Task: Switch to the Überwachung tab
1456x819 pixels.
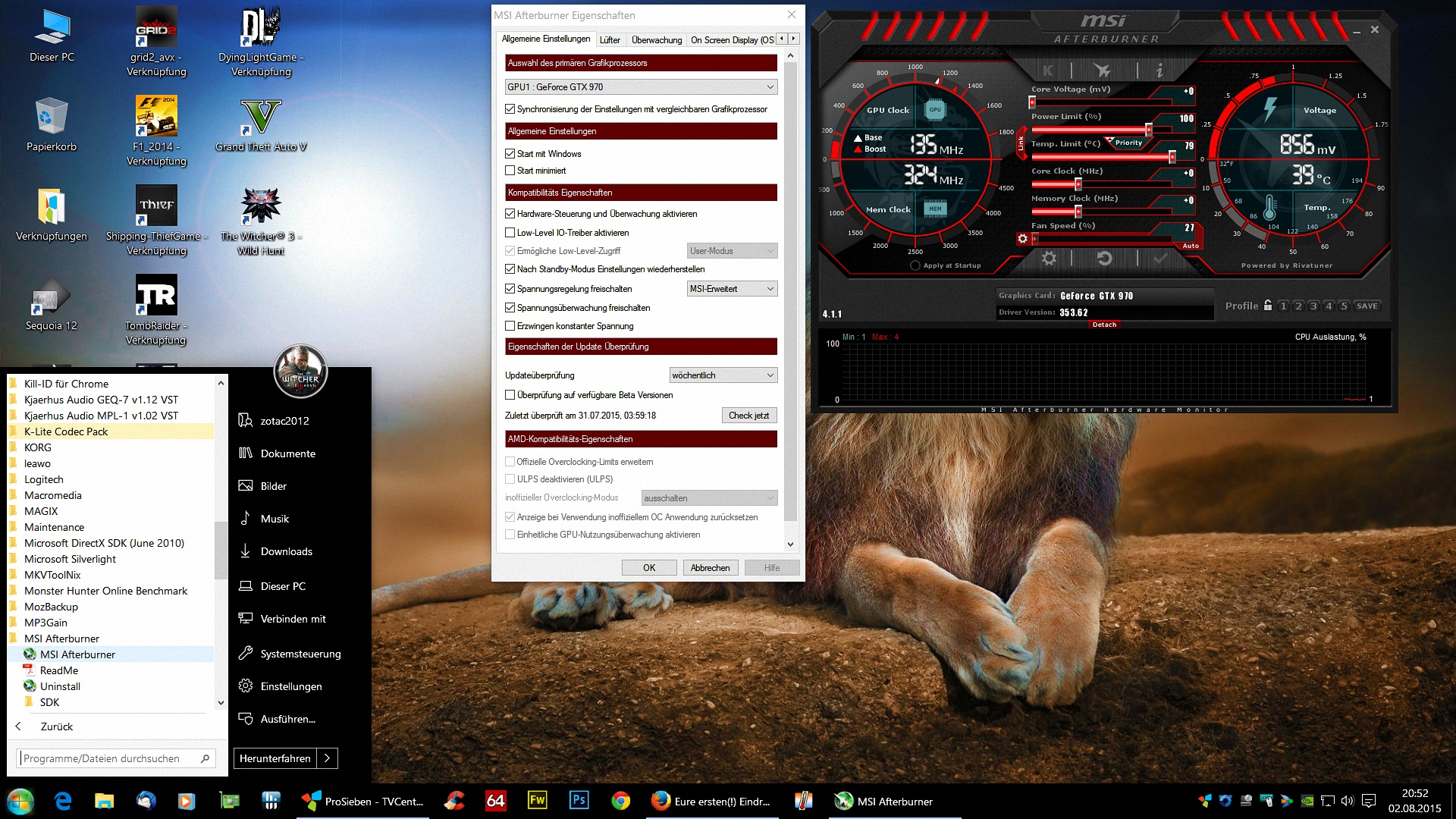Action: tap(657, 39)
